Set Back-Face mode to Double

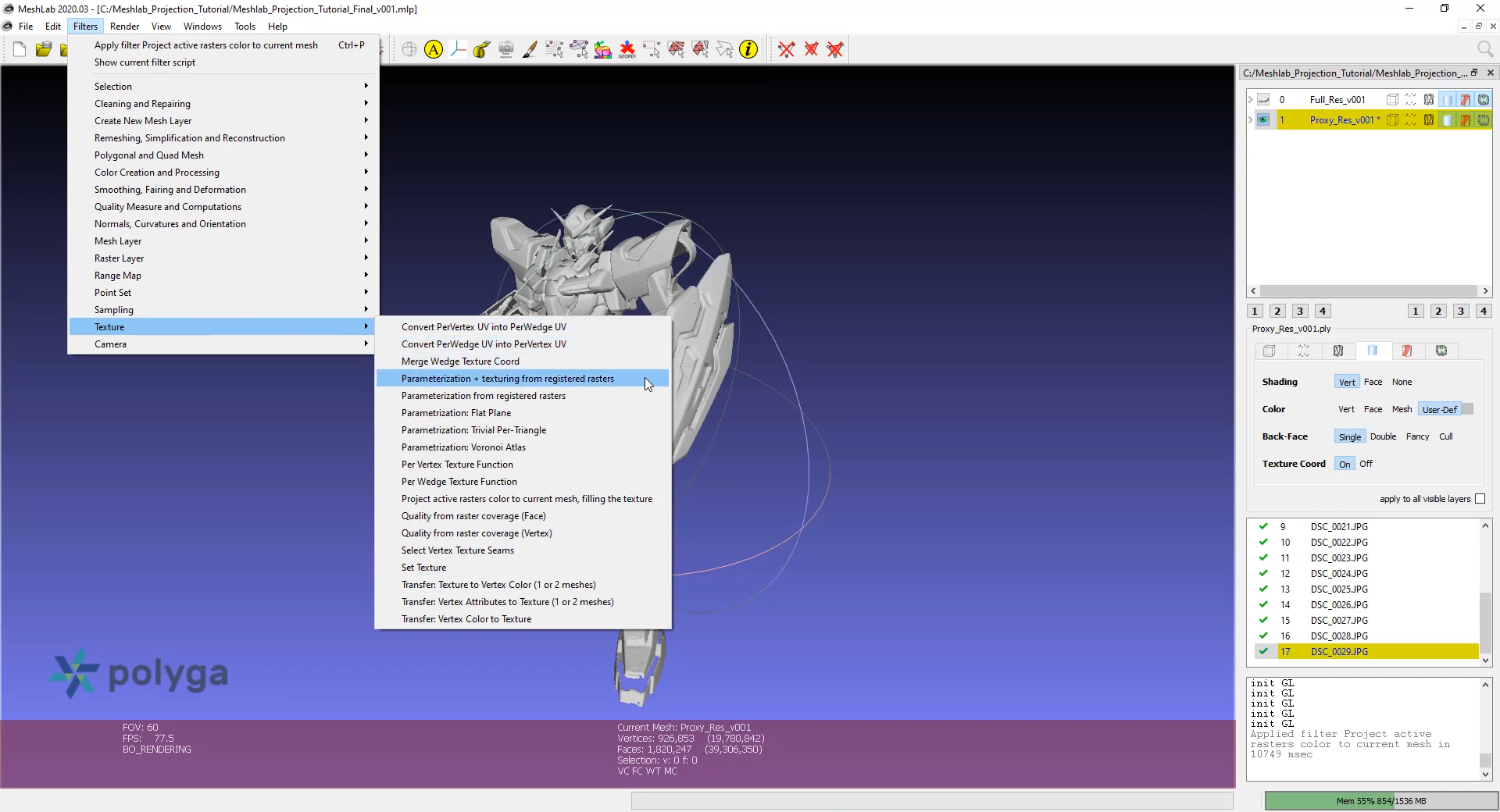1383,436
